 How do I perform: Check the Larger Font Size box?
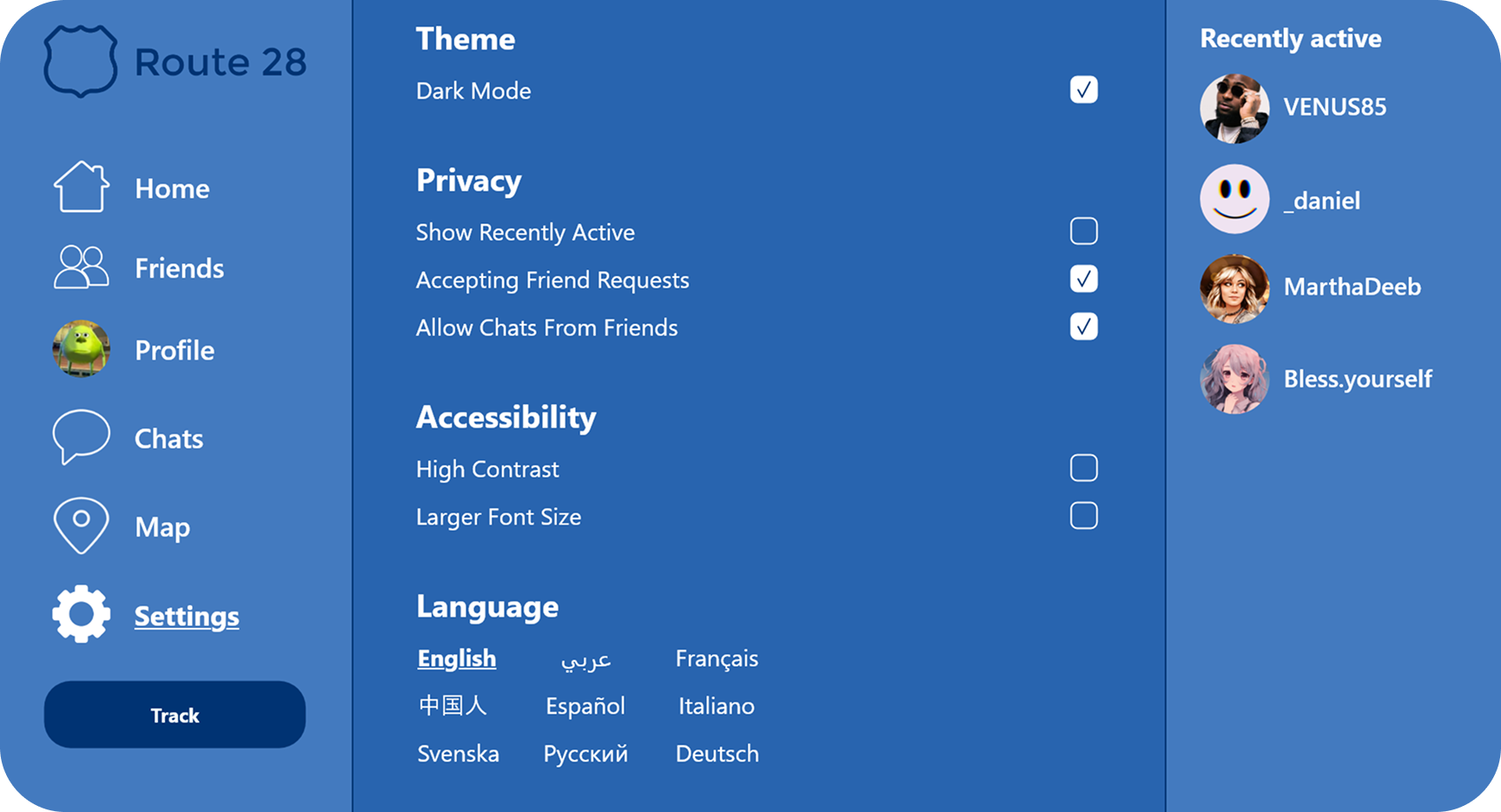pyautogui.click(x=1083, y=517)
